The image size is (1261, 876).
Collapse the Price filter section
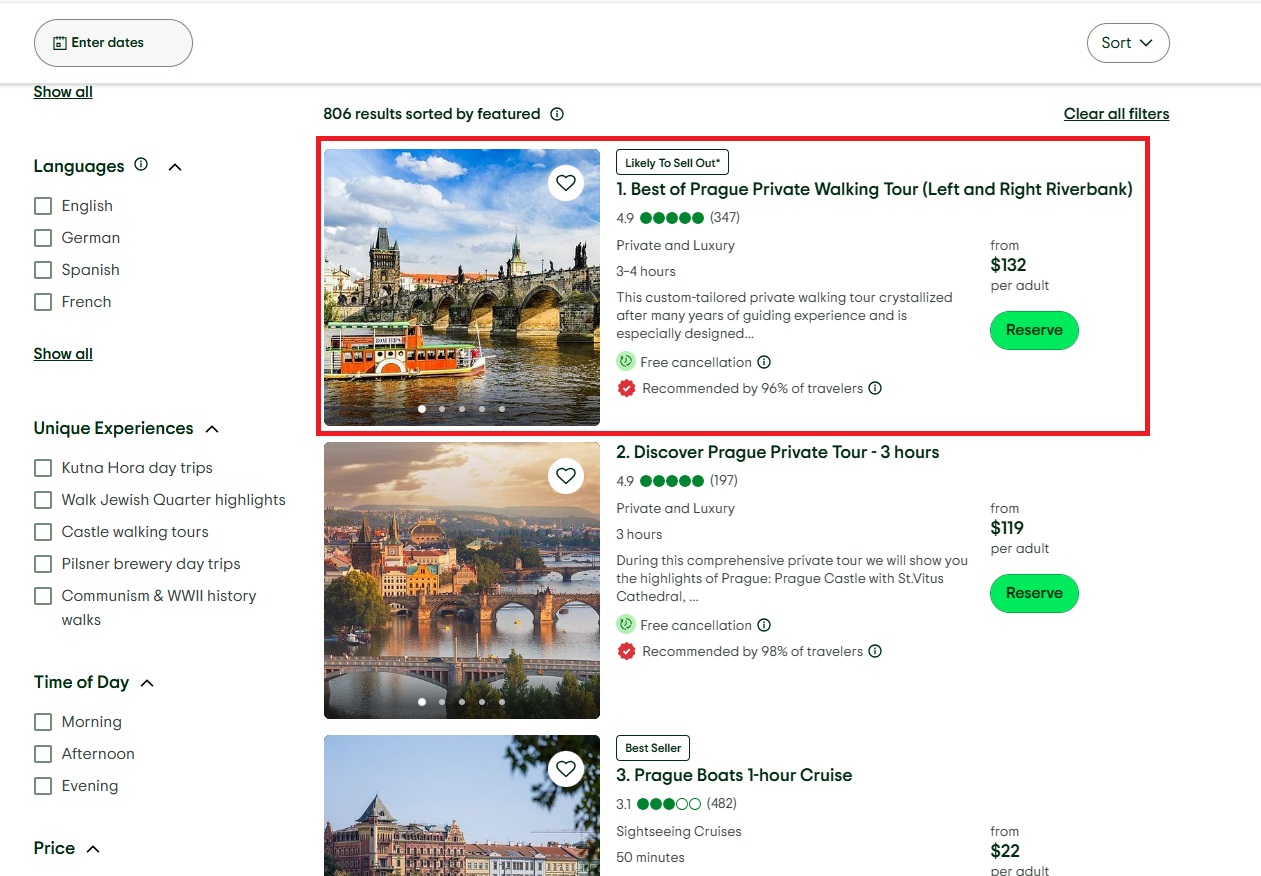click(93, 849)
